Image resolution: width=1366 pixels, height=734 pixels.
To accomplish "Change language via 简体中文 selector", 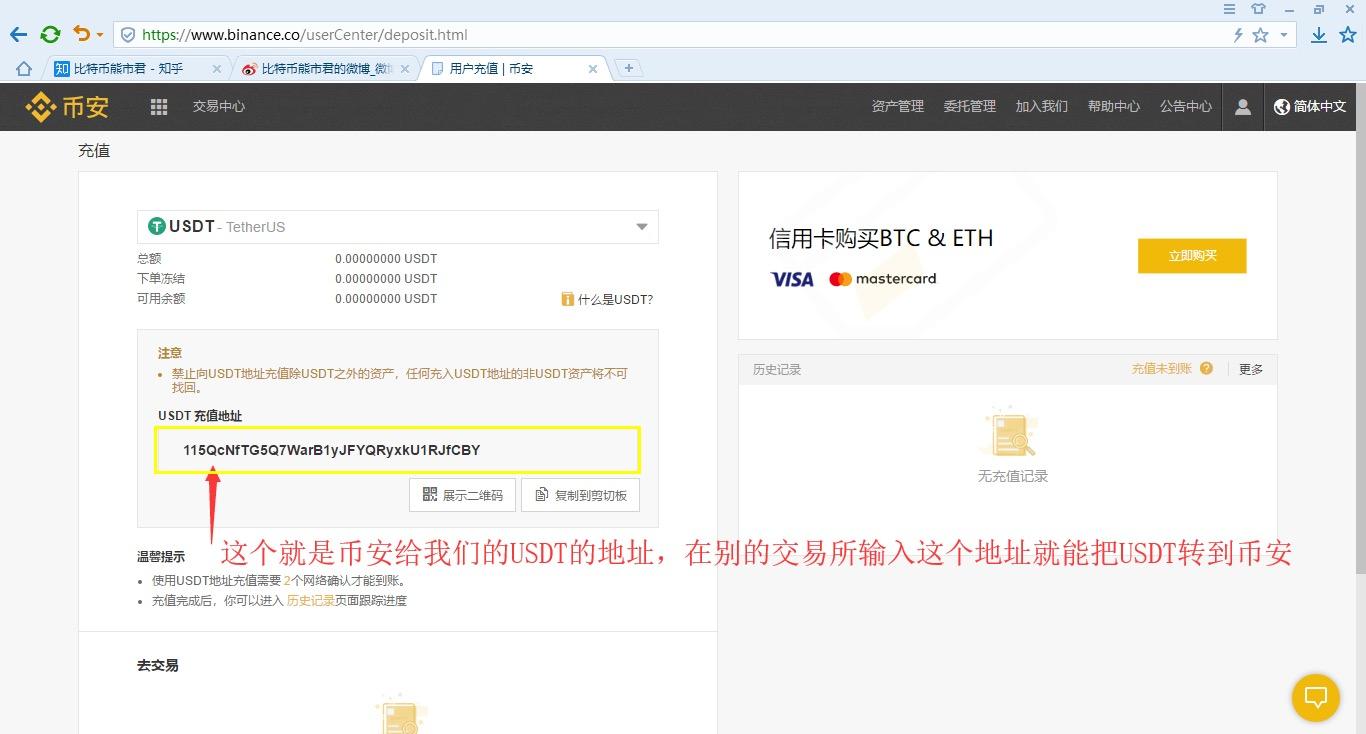I will (1310, 106).
